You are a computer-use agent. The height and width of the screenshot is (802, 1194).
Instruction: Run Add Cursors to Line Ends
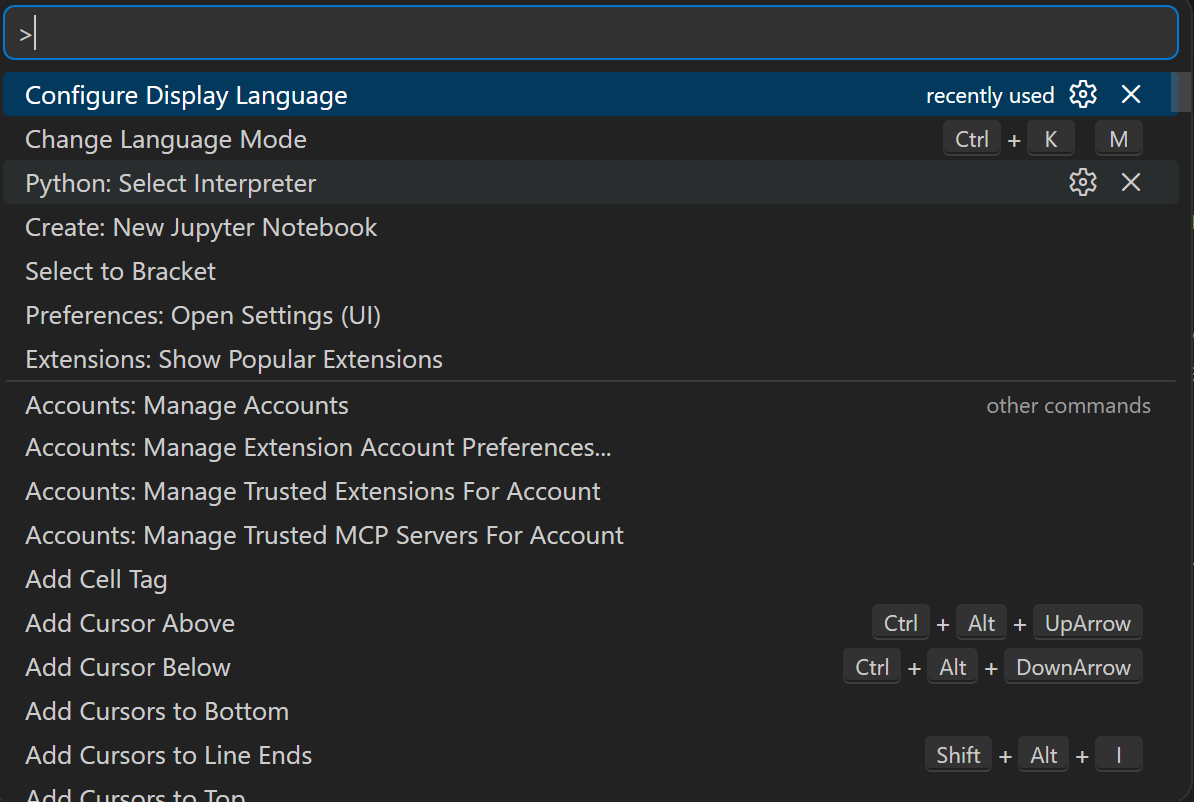[x=591, y=756]
